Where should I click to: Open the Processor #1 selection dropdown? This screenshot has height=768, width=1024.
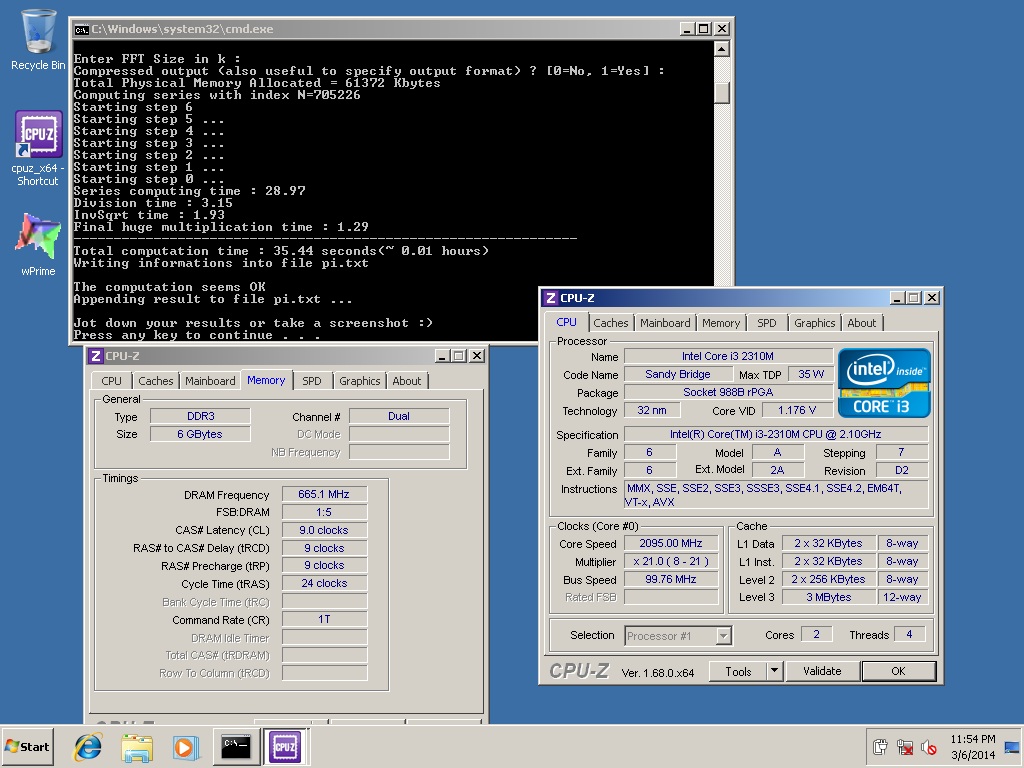[x=678, y=635]
